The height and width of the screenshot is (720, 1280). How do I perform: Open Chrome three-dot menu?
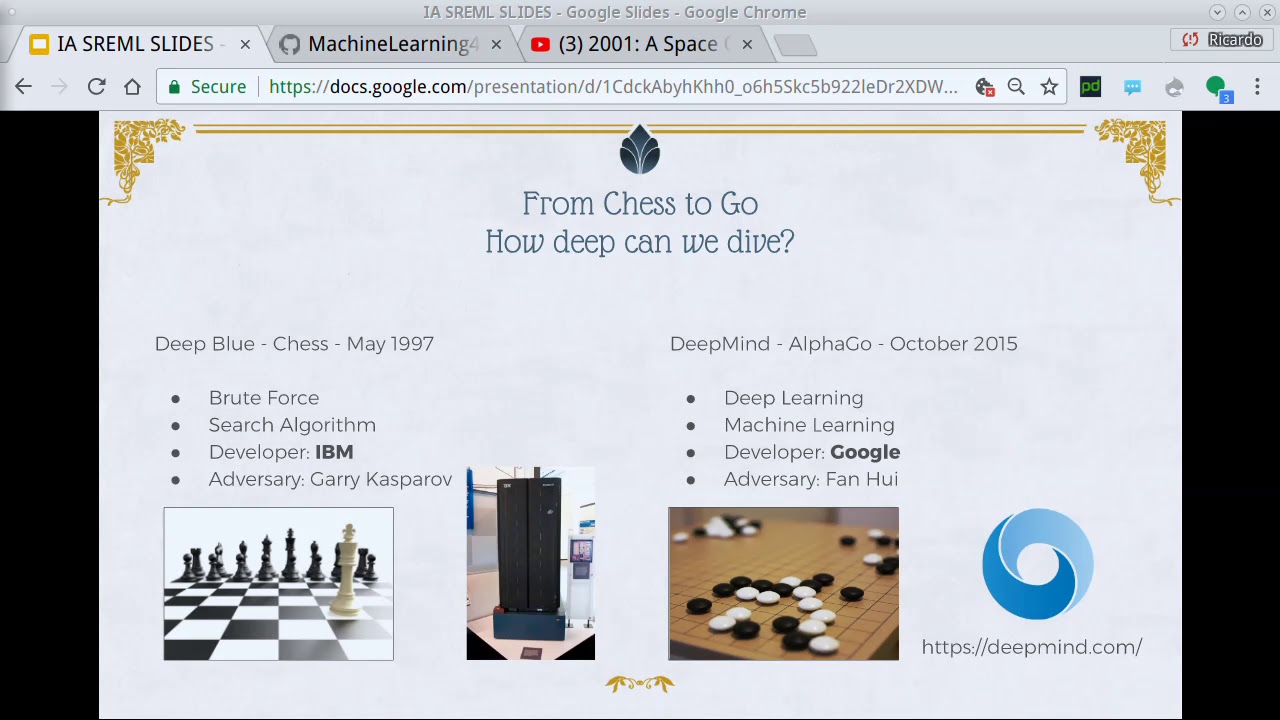point(1257,87)
